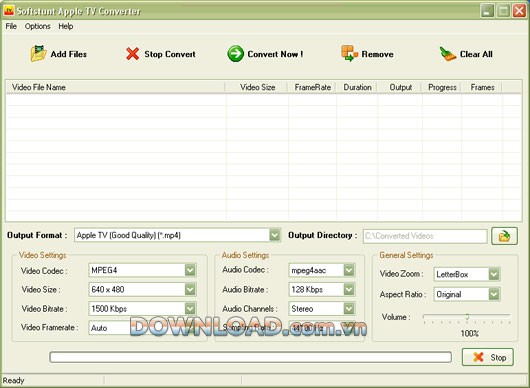Click the General Settings group label
The height and width of the screenshot is (388, 530).
tap(406, 255)
